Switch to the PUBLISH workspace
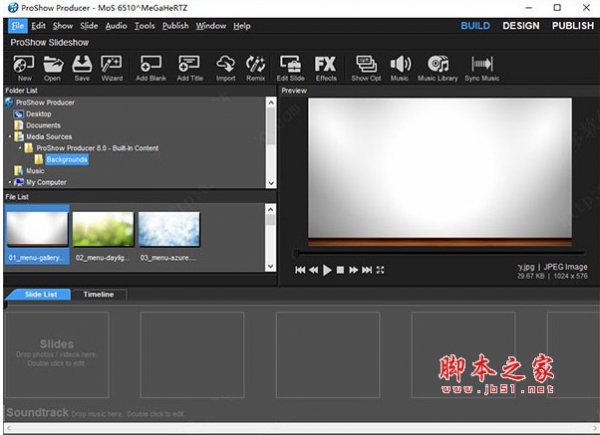This screenshot has height=435, width=600. click(x=571, y=26)
